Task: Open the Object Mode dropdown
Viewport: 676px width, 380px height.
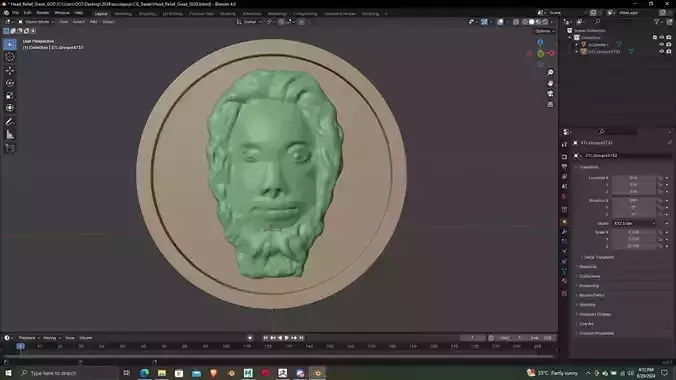Action: [x=35, y=22]
